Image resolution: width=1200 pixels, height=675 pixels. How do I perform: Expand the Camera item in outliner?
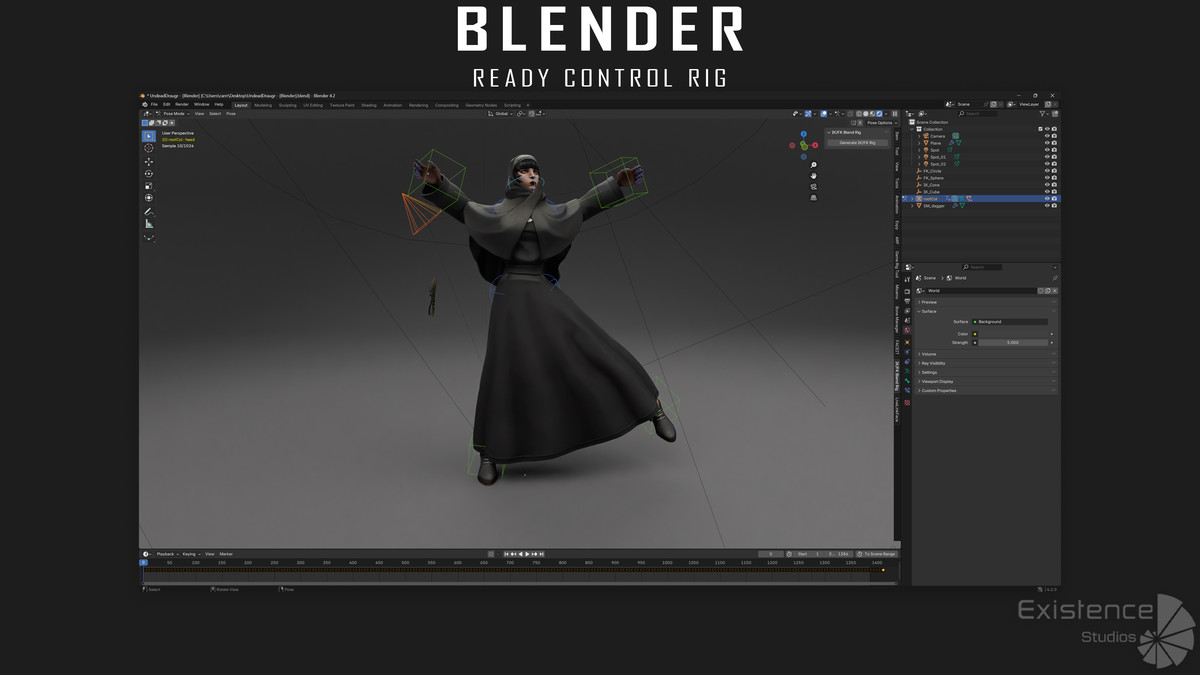point(919,136)
